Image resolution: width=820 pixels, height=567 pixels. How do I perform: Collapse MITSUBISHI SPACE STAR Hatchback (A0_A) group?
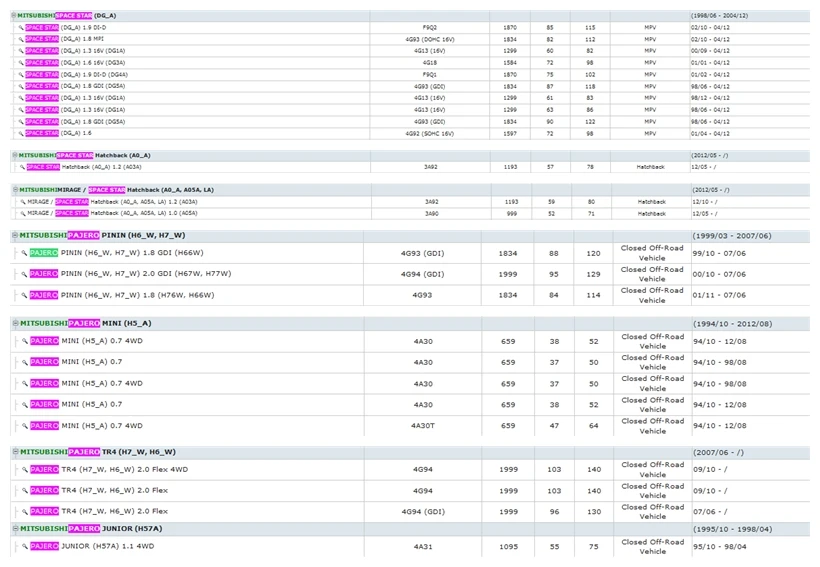tap(15, 155)
